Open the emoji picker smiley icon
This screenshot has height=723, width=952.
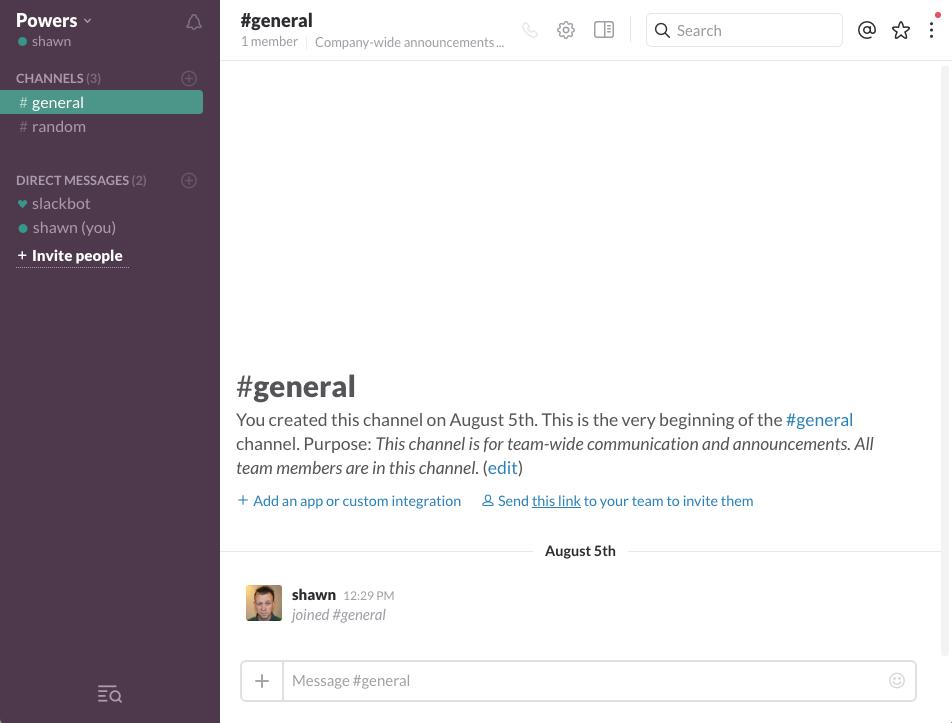pyautogui.click(x=897, y=681)
